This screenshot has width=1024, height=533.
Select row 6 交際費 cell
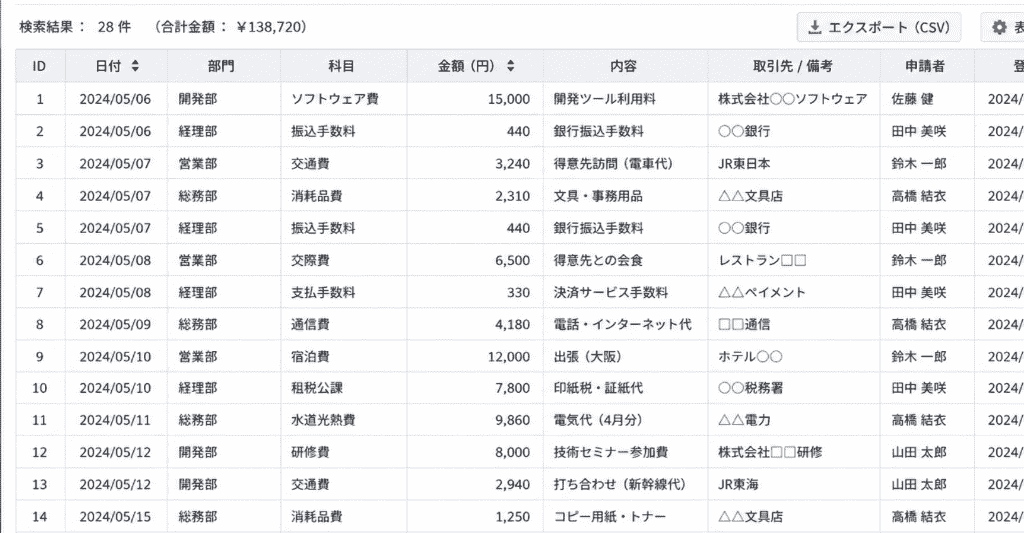click(x=344, y=260)
